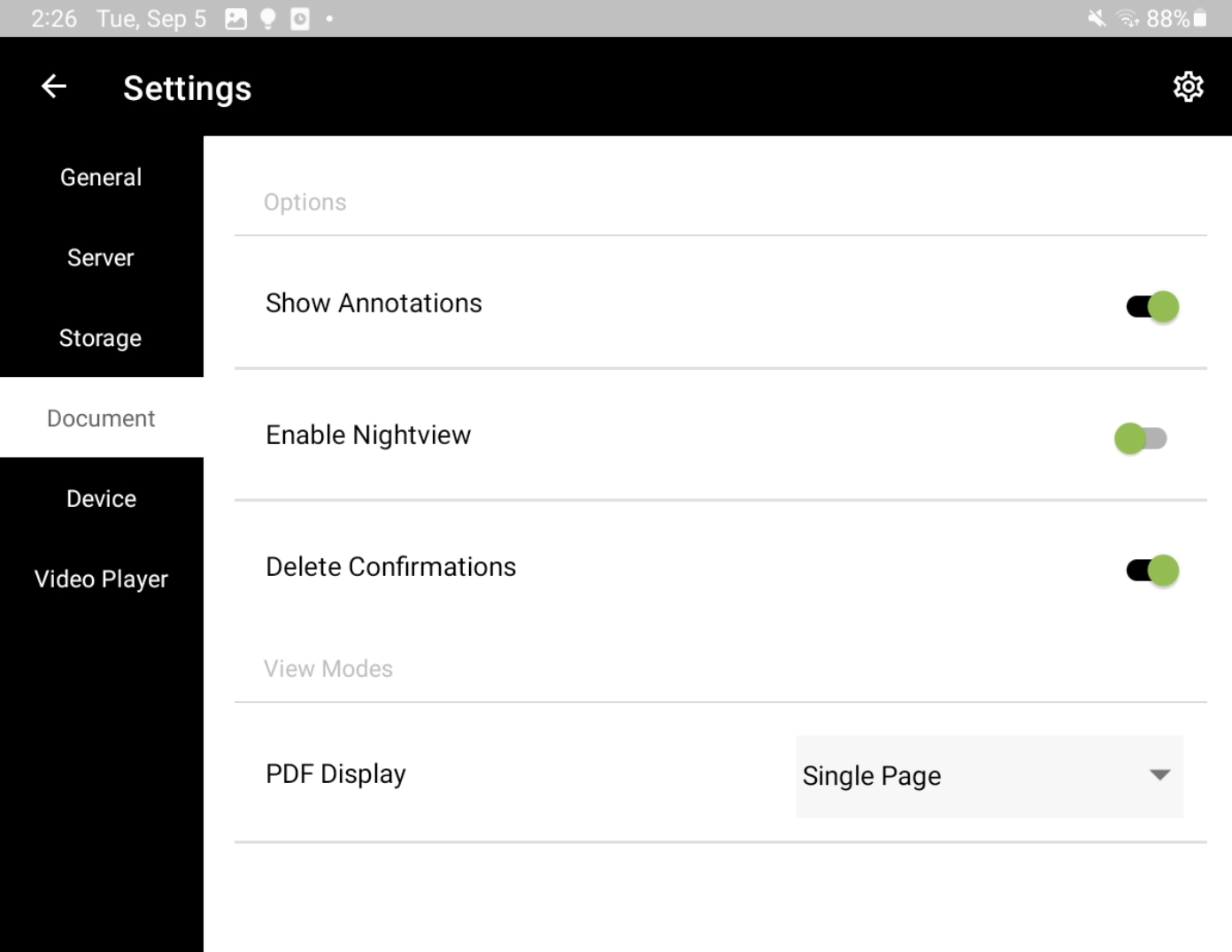Select the Document settings tab

[101, 418]
